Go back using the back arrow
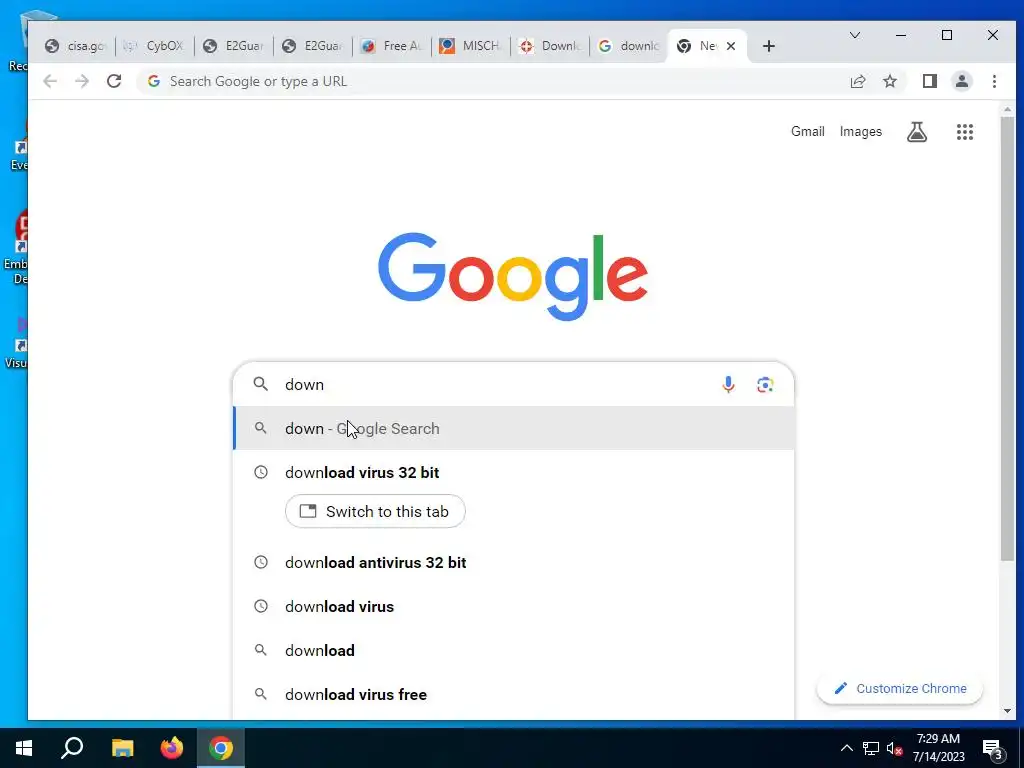 tap(50, 81)
